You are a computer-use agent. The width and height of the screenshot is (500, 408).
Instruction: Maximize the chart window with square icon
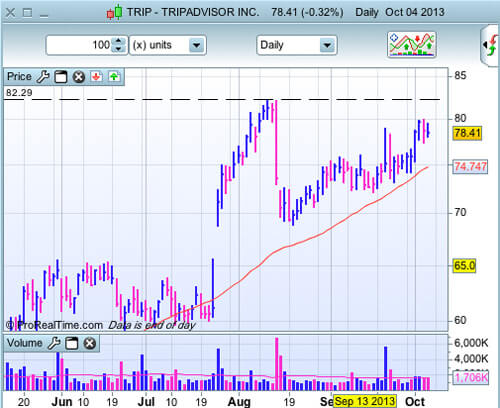coord(28,13)
